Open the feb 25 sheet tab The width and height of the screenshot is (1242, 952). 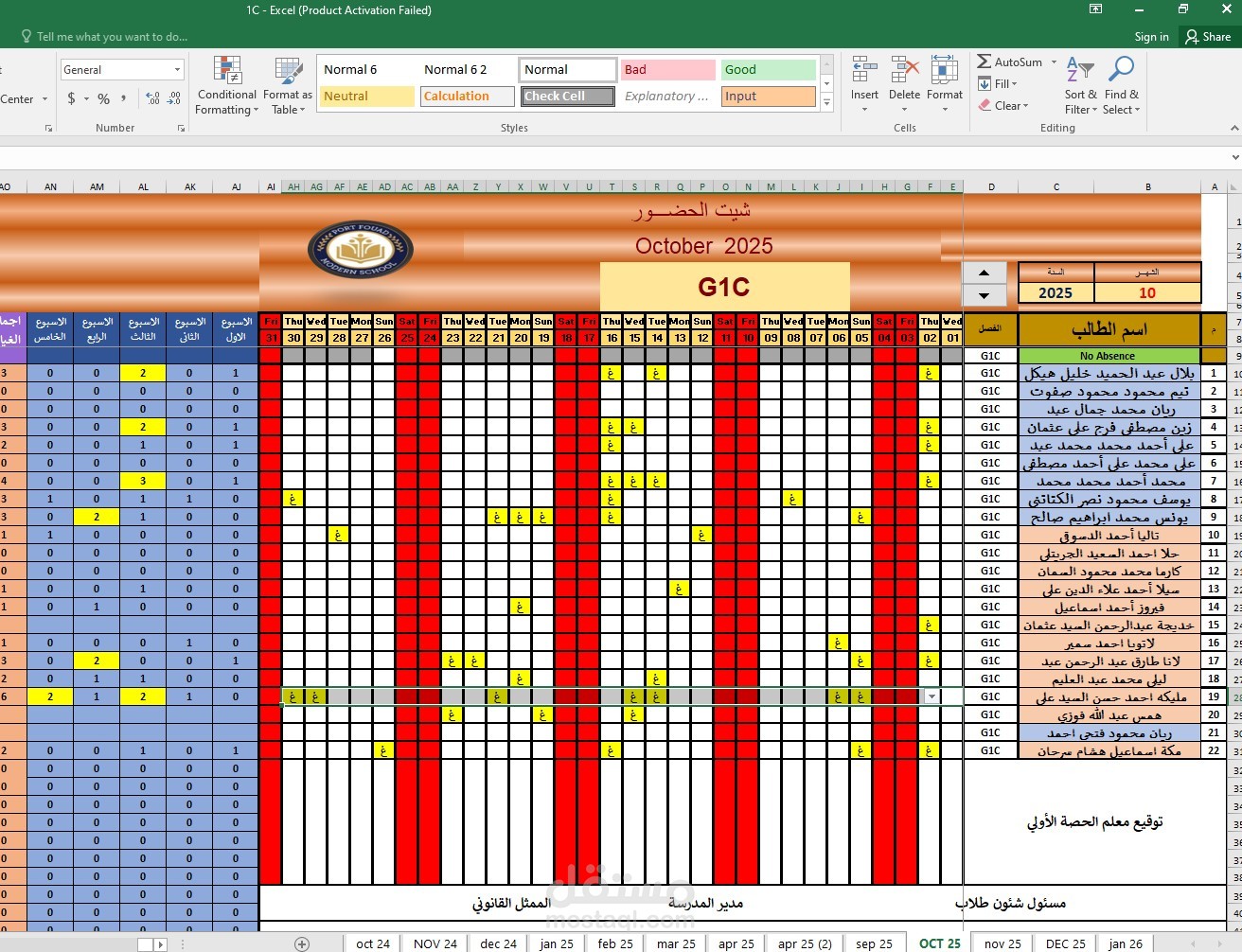pos(615,943)
